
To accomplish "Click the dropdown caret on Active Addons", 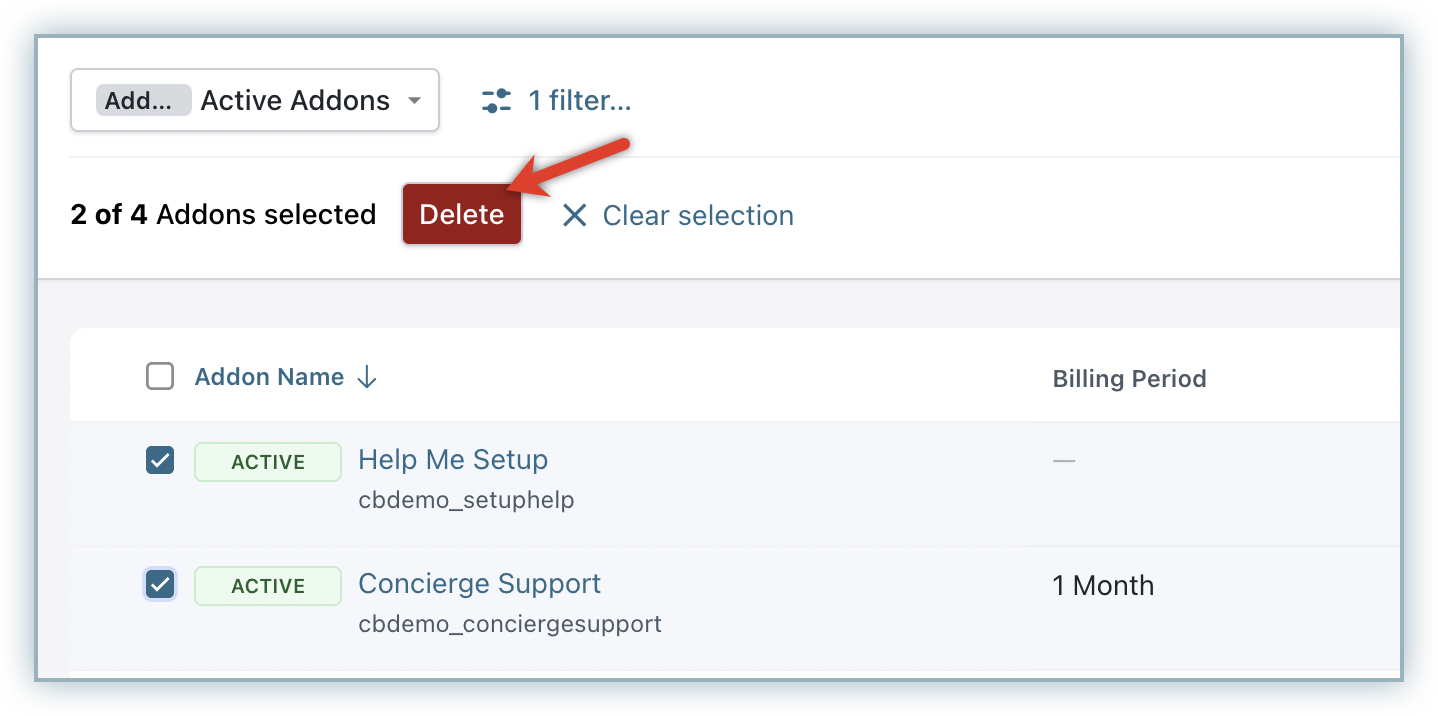I will pyautogui.click(x=414, y=100).
